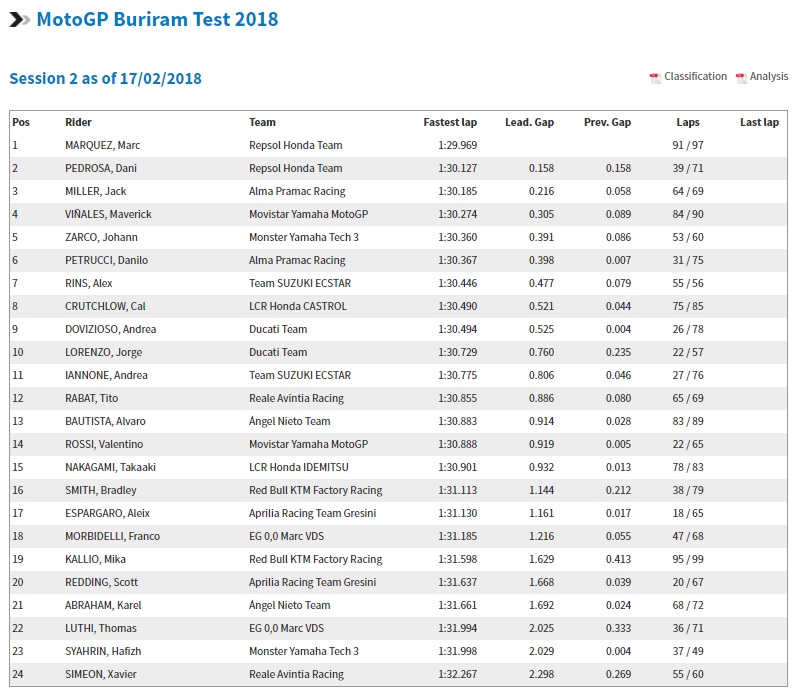Screen dimensions: 796x694
Task: Click the Pos column header
Action: point(21,122)
